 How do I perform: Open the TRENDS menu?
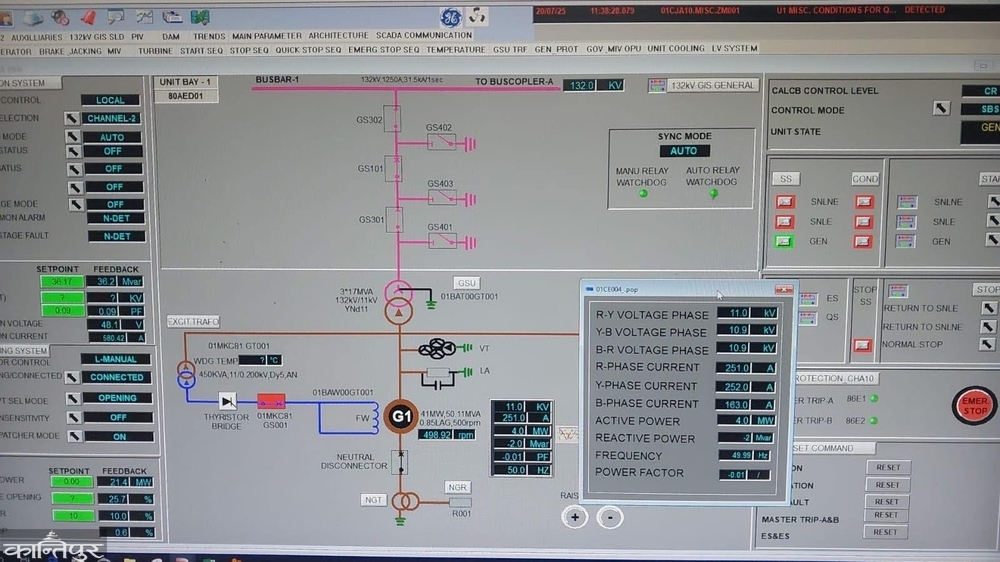click(209, 35)
